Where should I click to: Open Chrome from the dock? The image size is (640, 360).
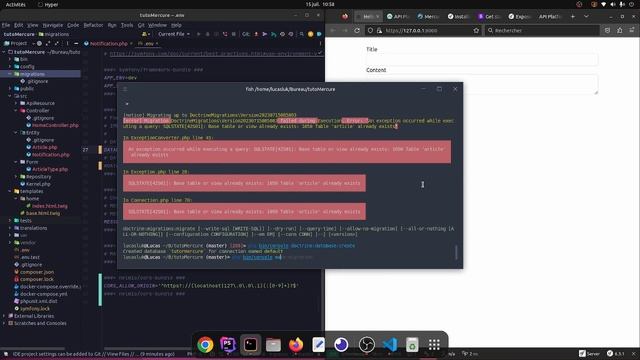click(x=205, y=344)
